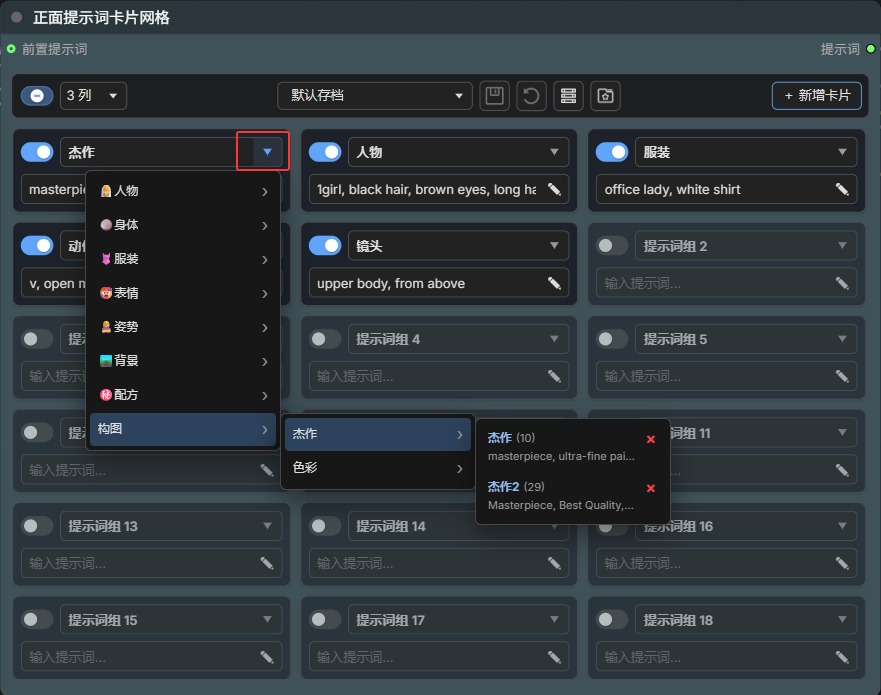Click the reset circular arrow icon
881x695 pixels.
click(x=531, y=96)
